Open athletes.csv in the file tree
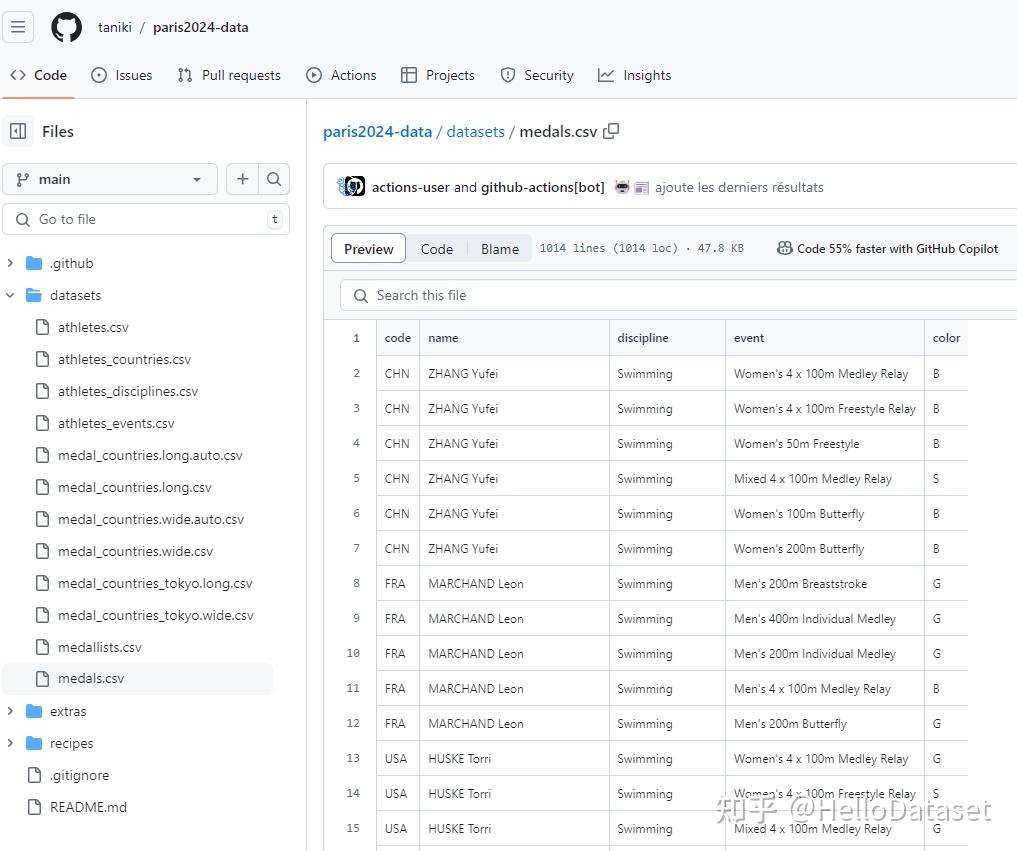1017x851 pixels. coord(93,327)
